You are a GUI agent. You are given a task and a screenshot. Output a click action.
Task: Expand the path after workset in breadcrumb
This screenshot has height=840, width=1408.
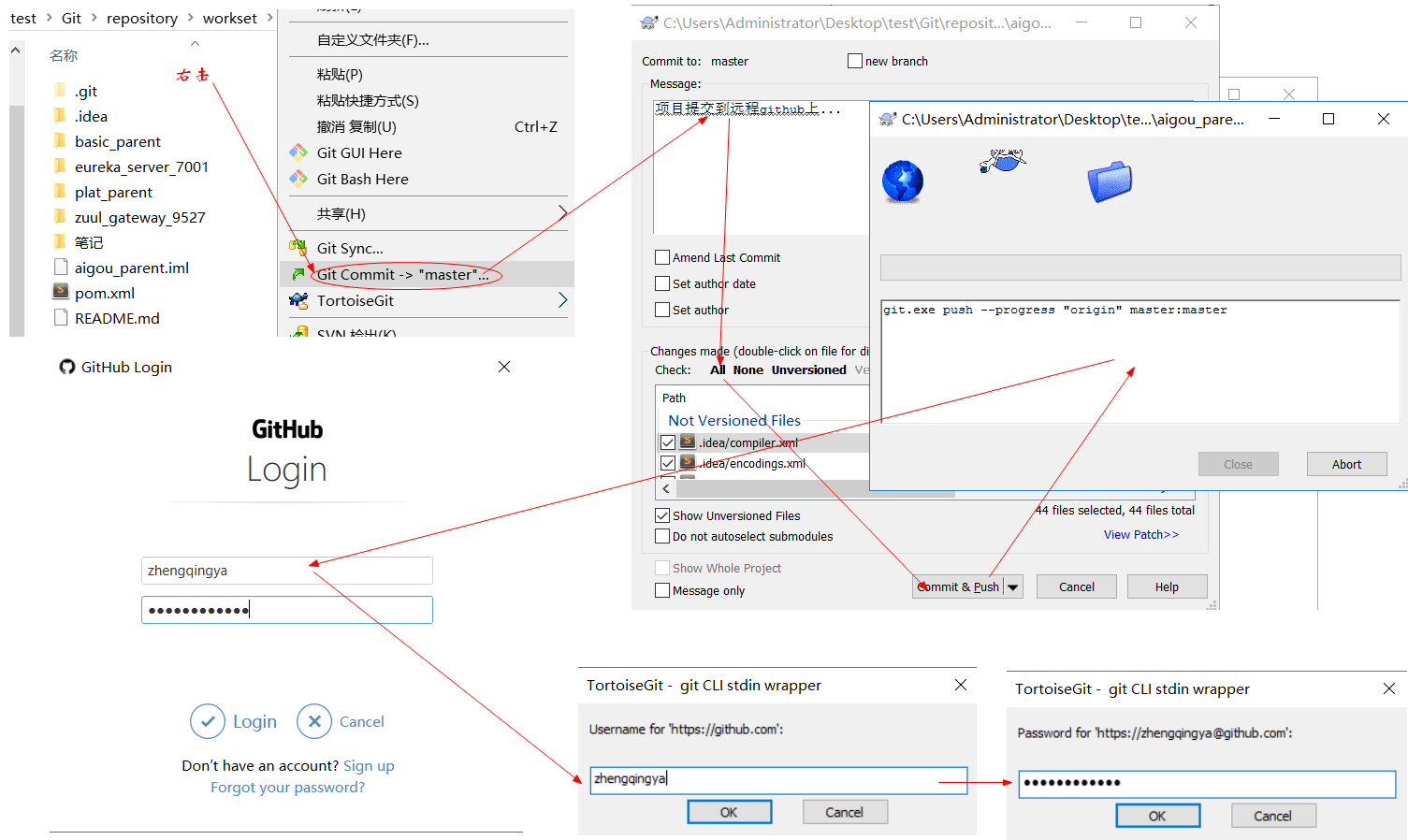point(270,18)
